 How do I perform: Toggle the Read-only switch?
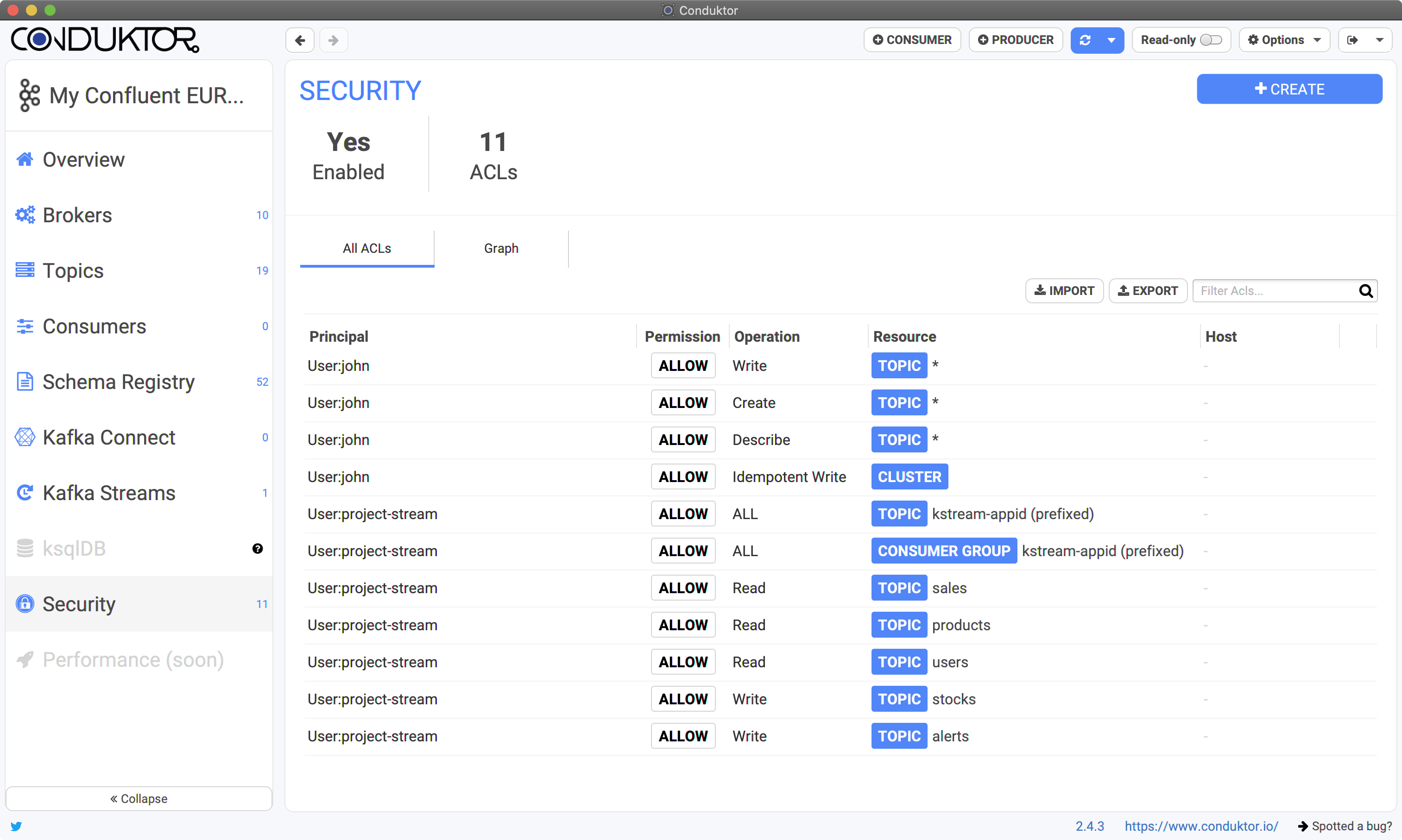1211,40
